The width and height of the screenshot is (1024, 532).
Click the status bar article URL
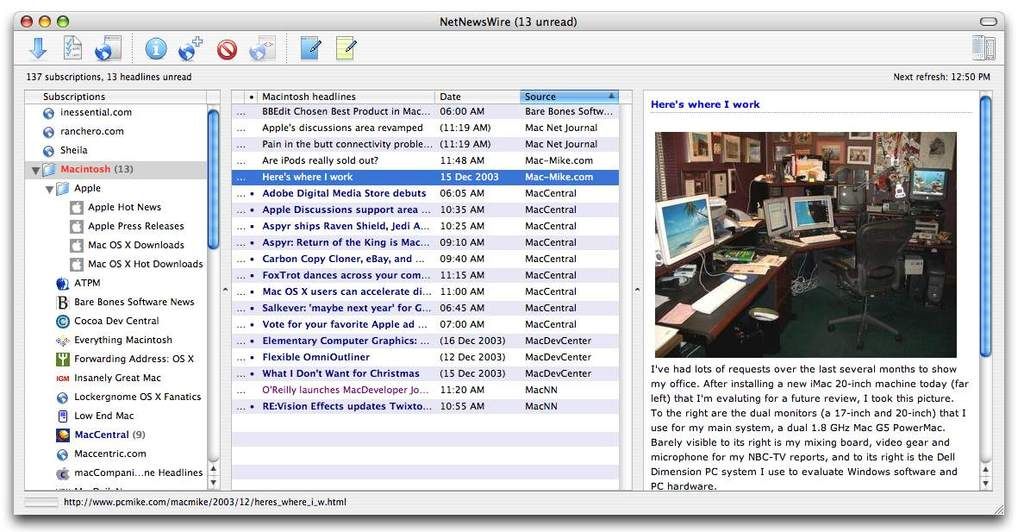(x=205, y=502)
